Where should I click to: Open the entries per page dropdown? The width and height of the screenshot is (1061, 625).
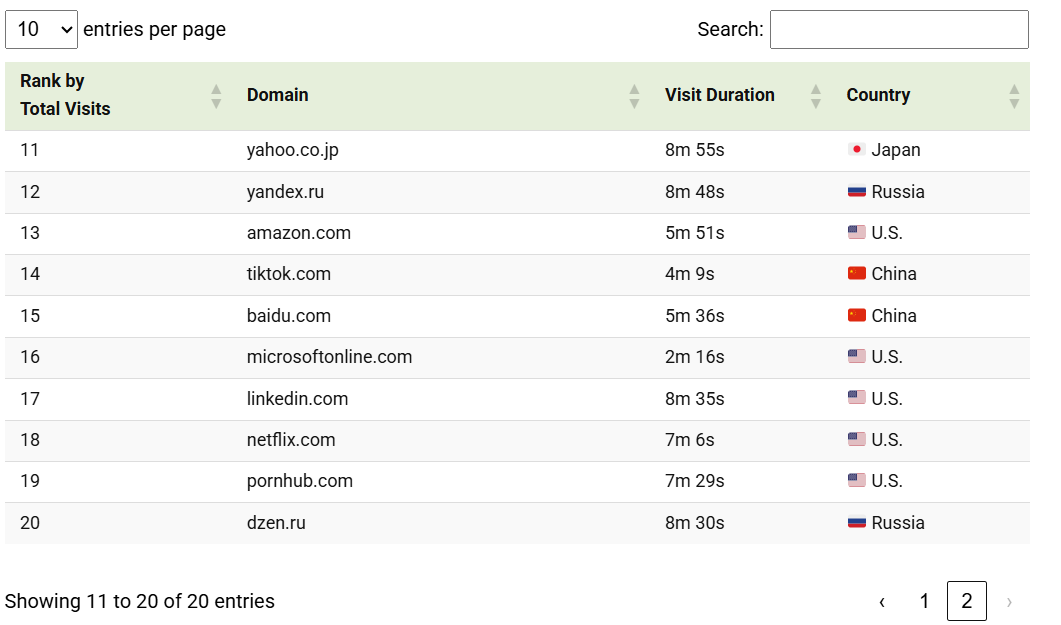click(41, 29)
